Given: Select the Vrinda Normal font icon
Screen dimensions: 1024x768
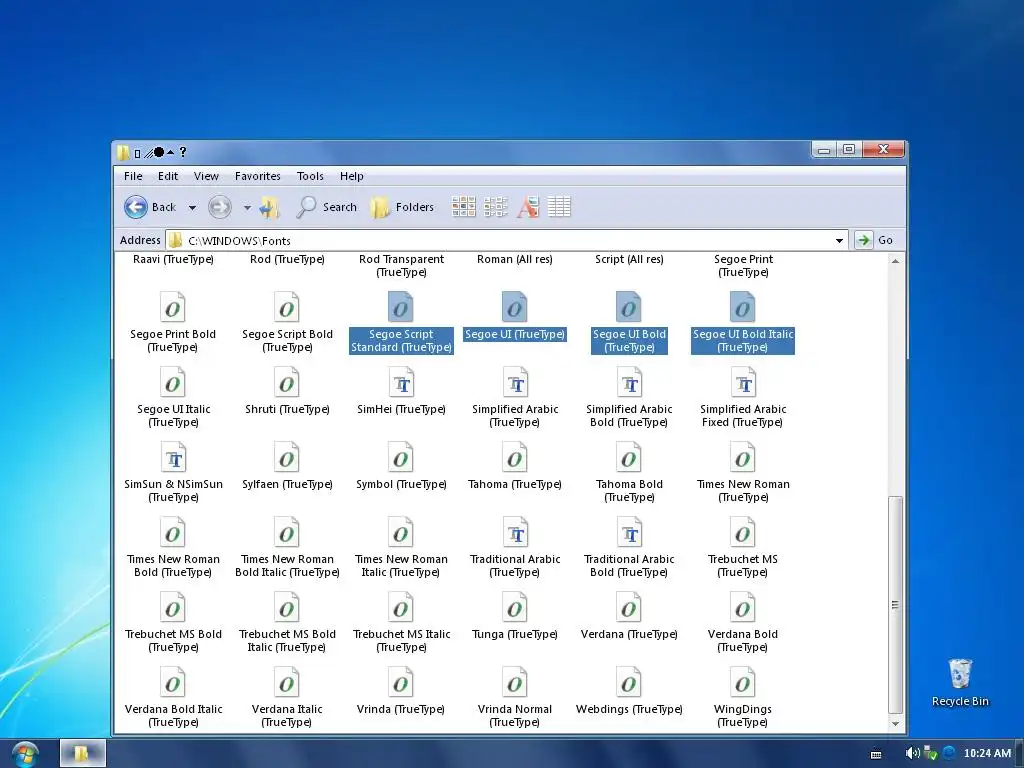Looking at the screenshot, I should [515, 682].
